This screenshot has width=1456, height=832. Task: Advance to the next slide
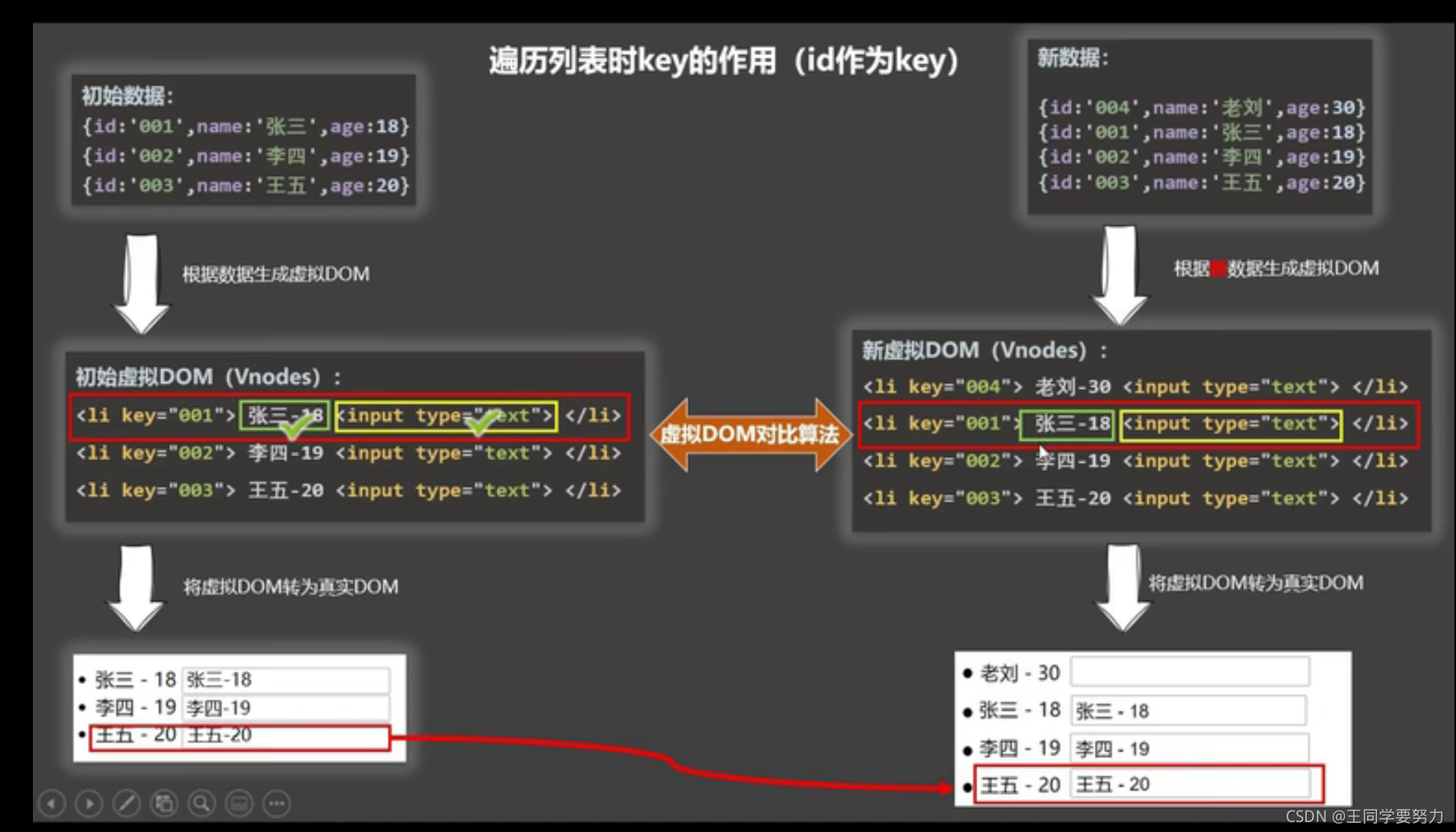89,803
